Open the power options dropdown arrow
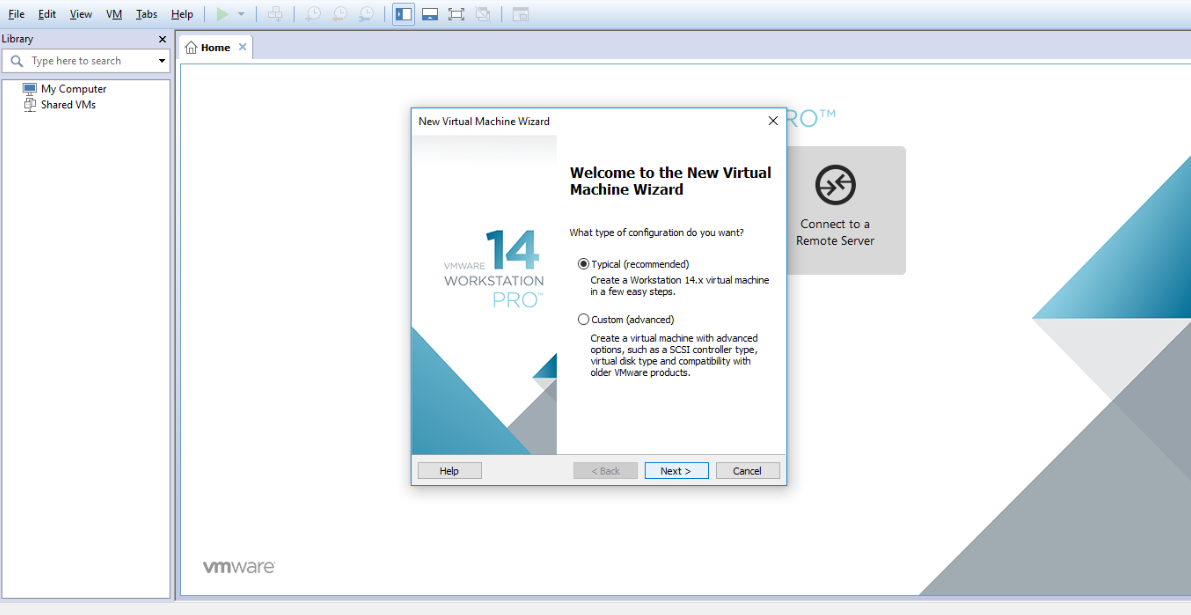 click(240, 14)
